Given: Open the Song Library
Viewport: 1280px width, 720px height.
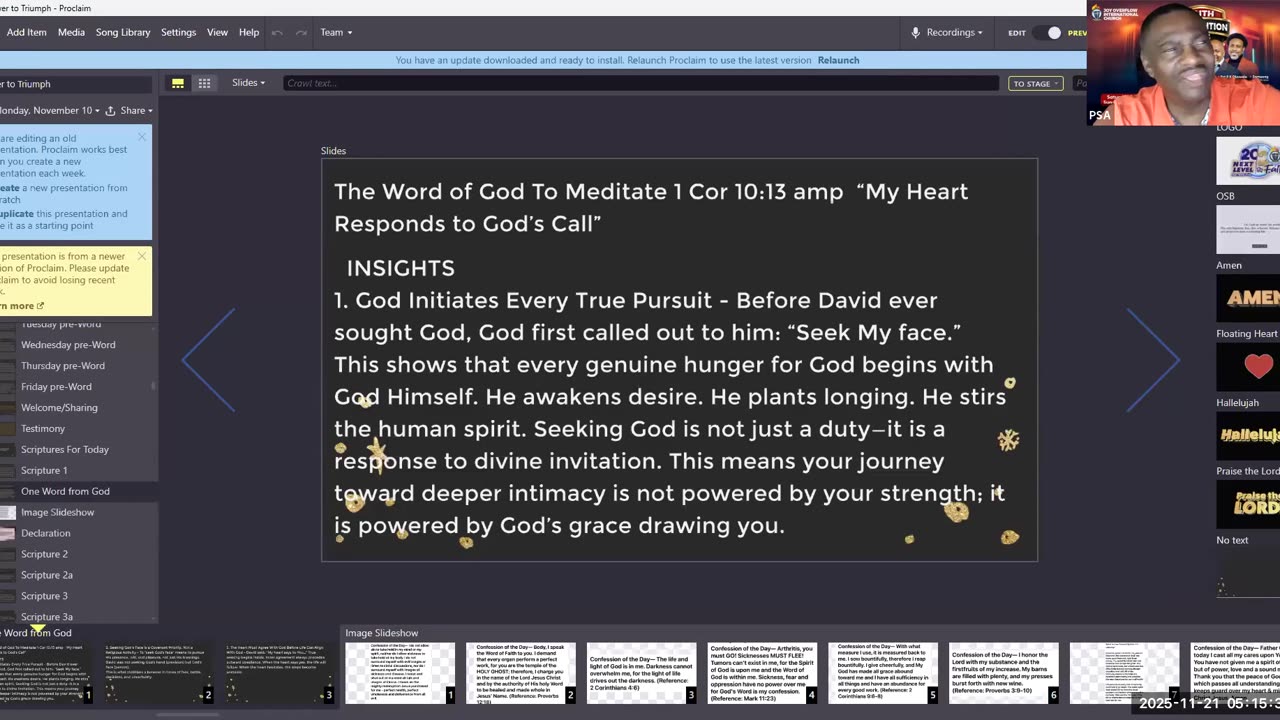Looking at the screenshot, I should point(123,32).
